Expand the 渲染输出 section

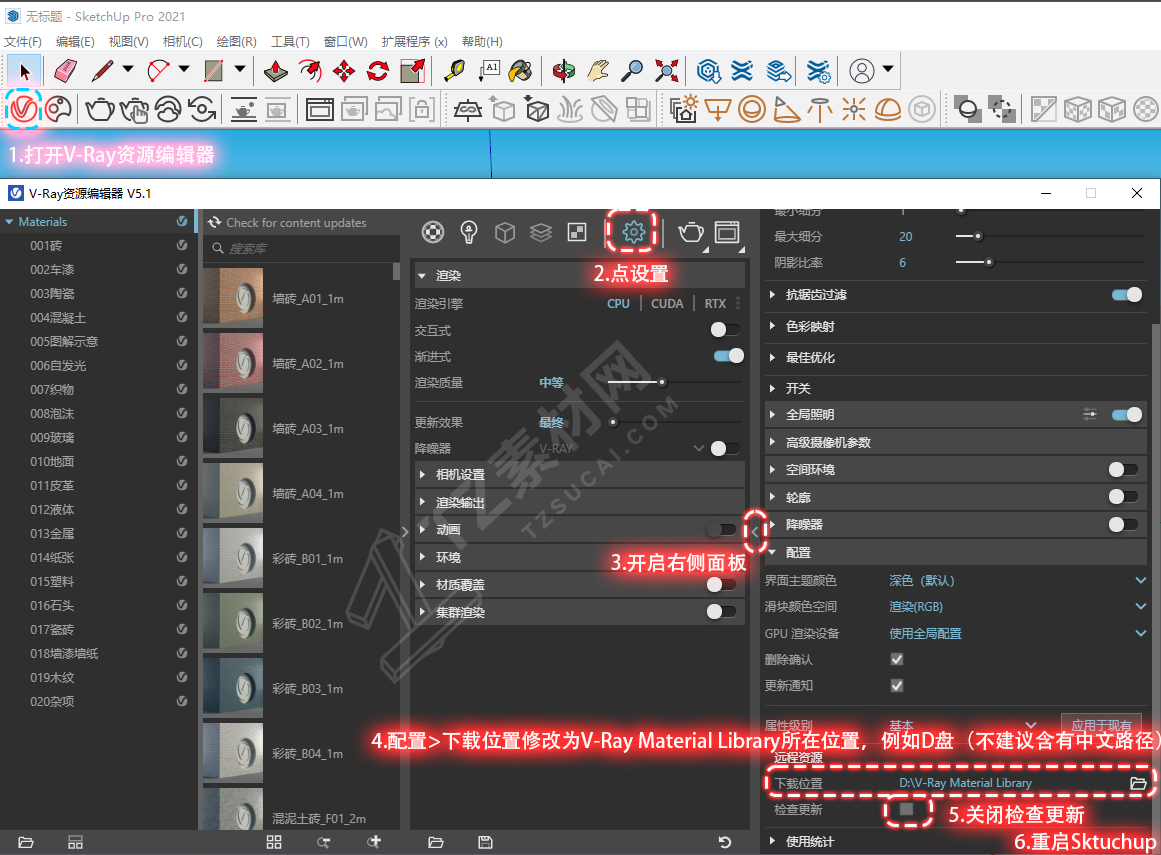coord(422,503)
